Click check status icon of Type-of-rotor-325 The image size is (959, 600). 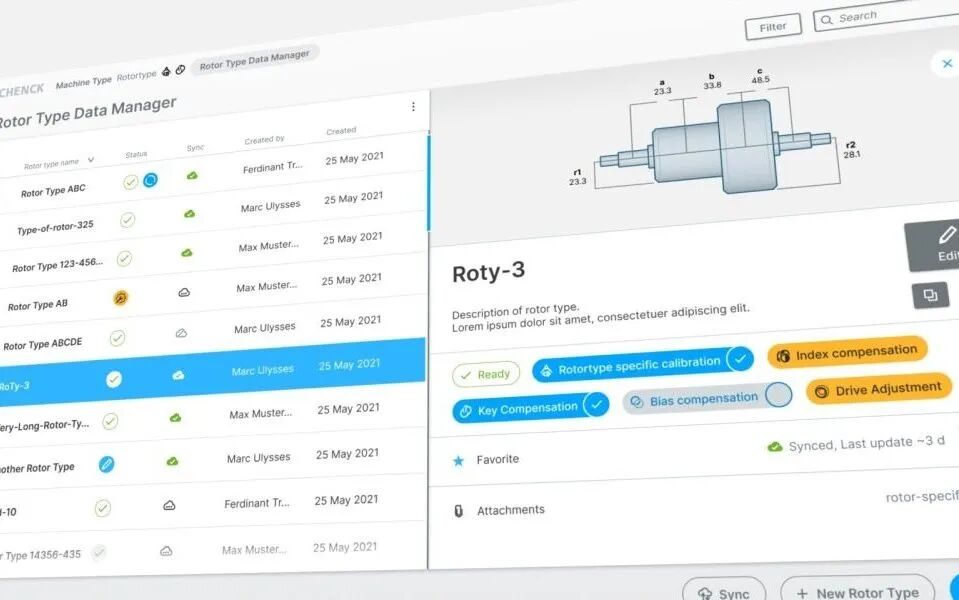point(127,220)
